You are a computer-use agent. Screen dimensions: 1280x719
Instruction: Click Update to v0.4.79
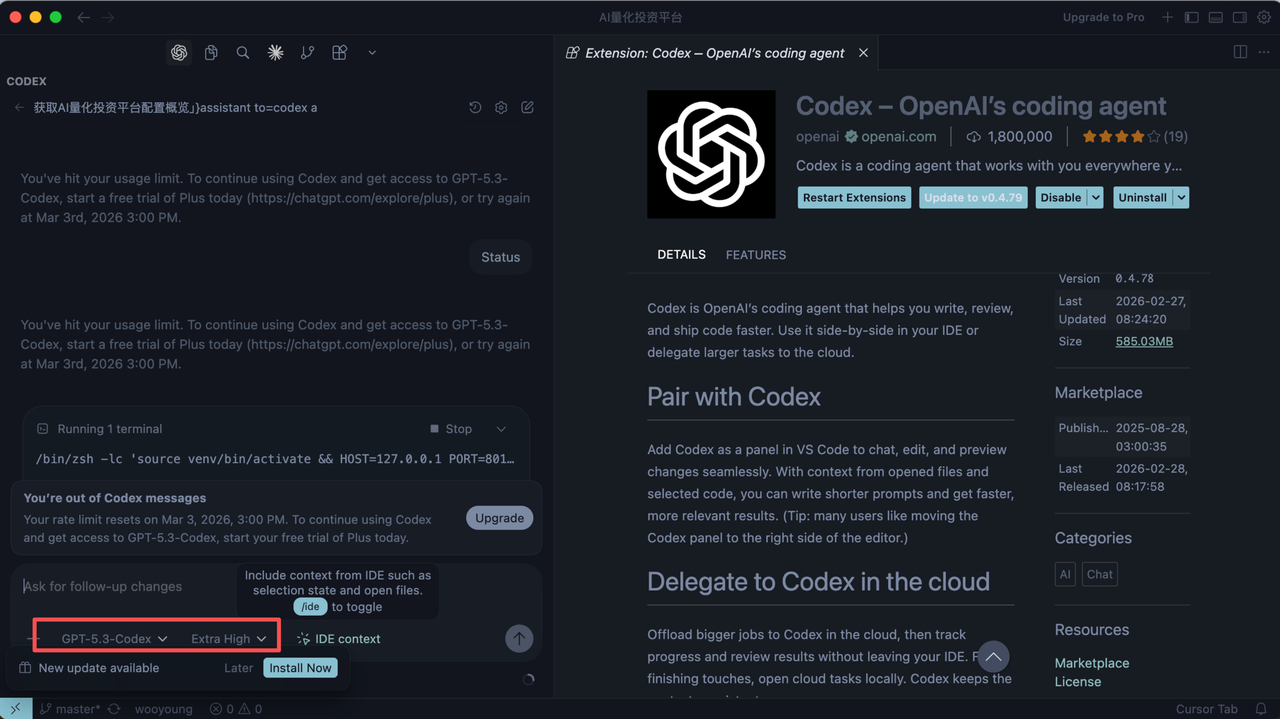coord(973,198)
